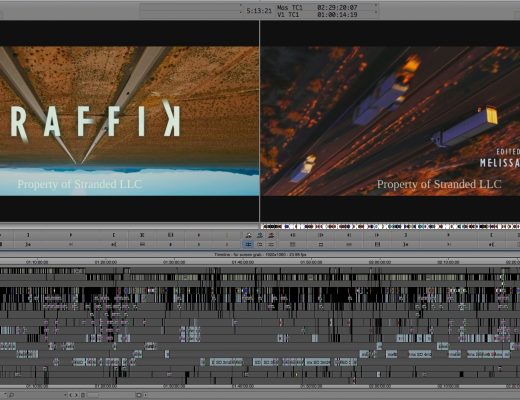Click the record monitor trucks frame

click(x=390, y=121)
